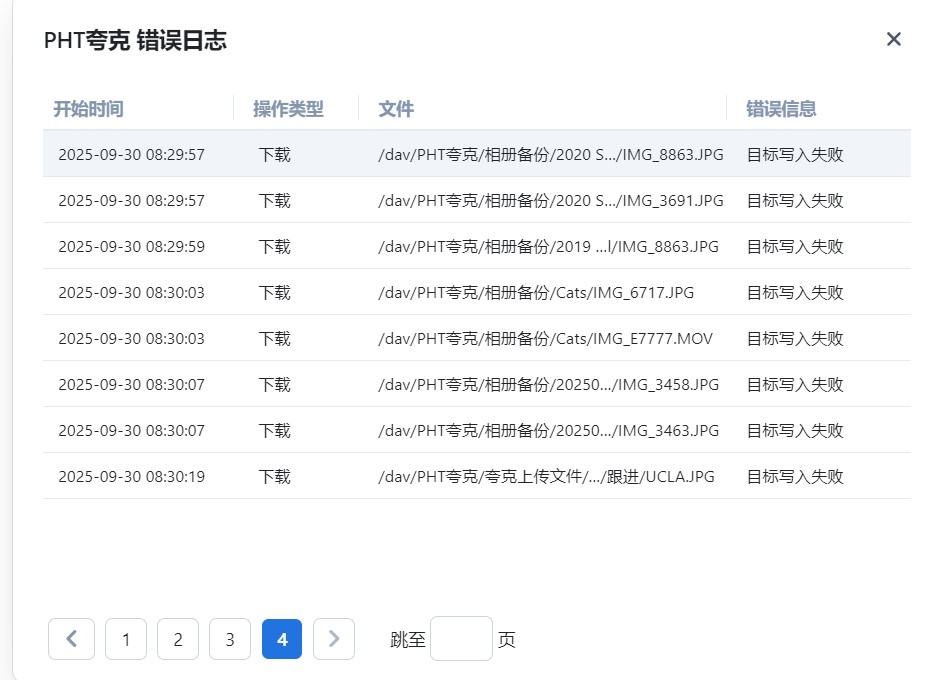Screen dimensions: 929x680
Task: Click the dialog title PHT夸克 错误日志
Action: tap(135, 40)
